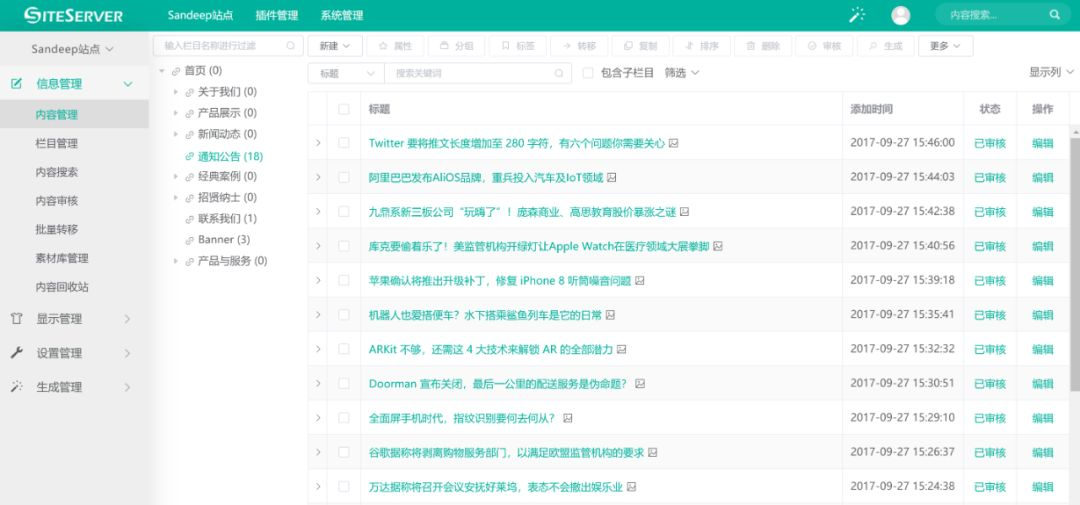Screen dimensions: 1080x505
Task: Check the 苹果确认将推出升级补丁 row checkbox
Action: 344,280
